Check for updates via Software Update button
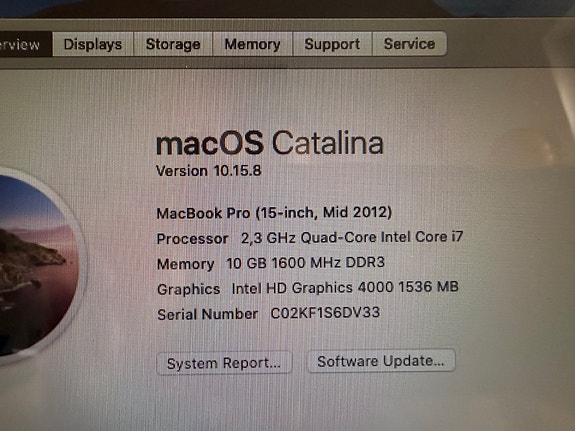 381,361
